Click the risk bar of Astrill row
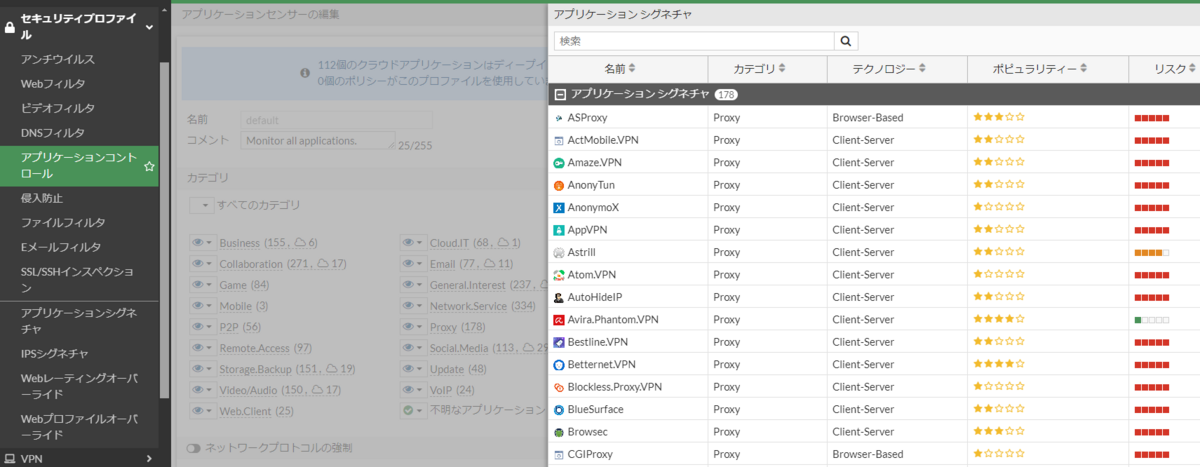This screenshot has width=1200, height=467. (x=1151, y=253)
